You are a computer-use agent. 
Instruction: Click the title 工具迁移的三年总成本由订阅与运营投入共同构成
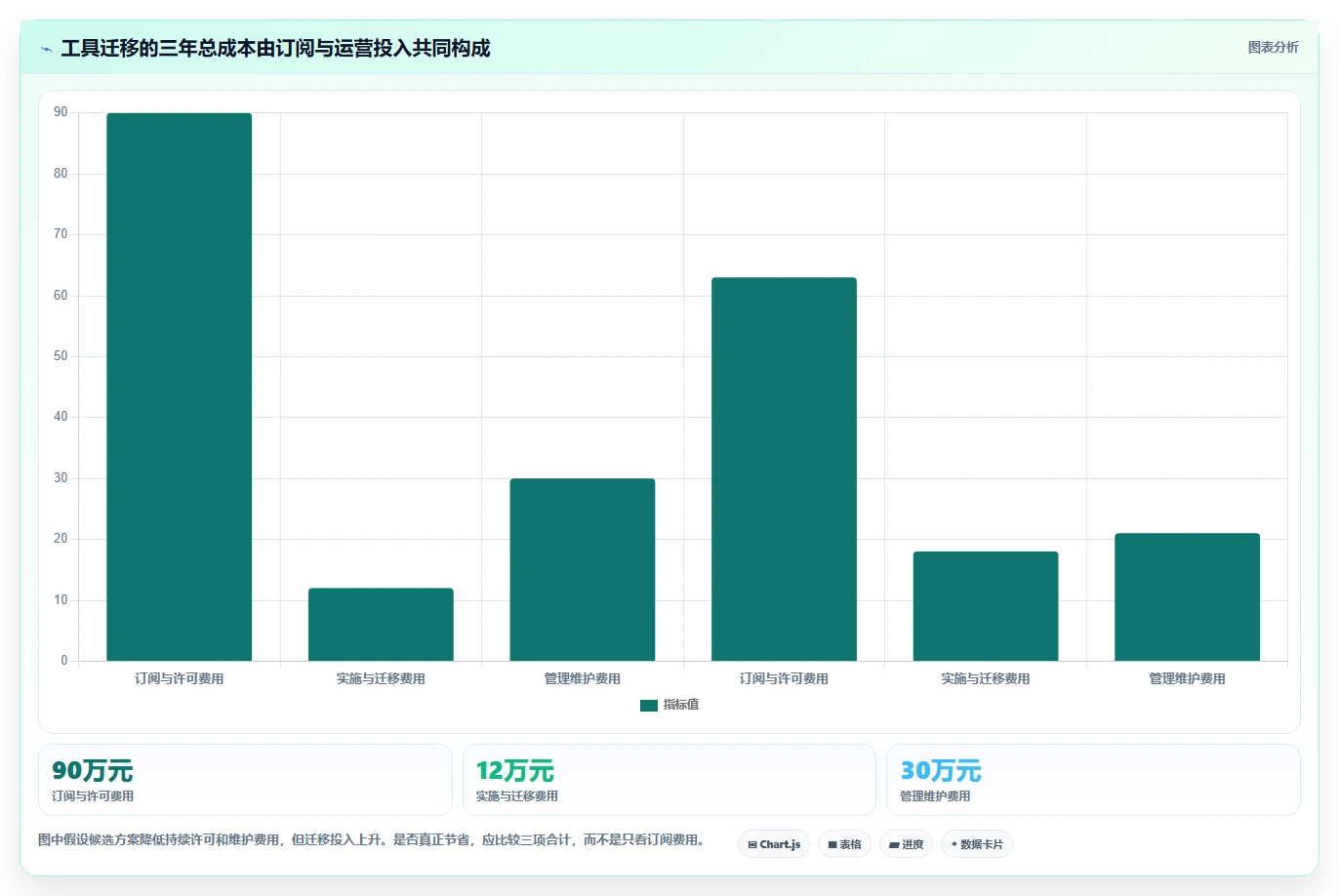275,49
